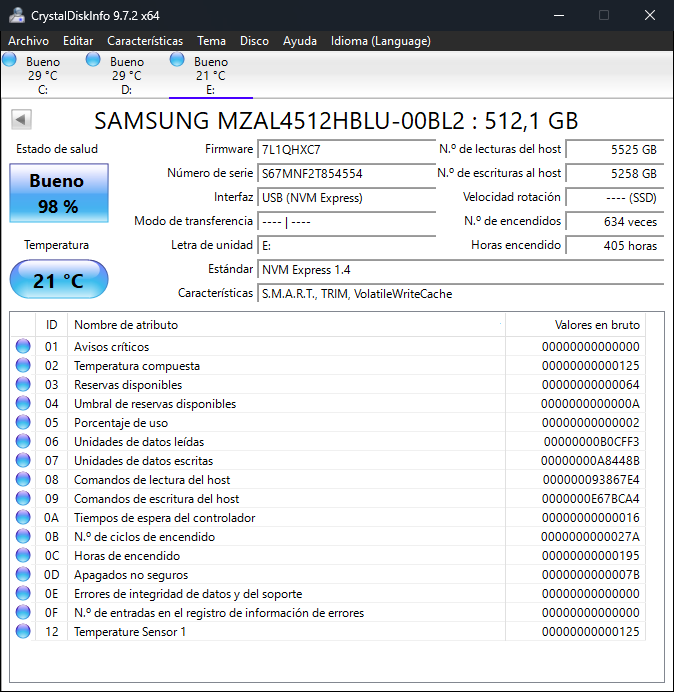Click the Letra de unidad field E:
The height and width of the screenshot is (692, 674).
point(346,245)
